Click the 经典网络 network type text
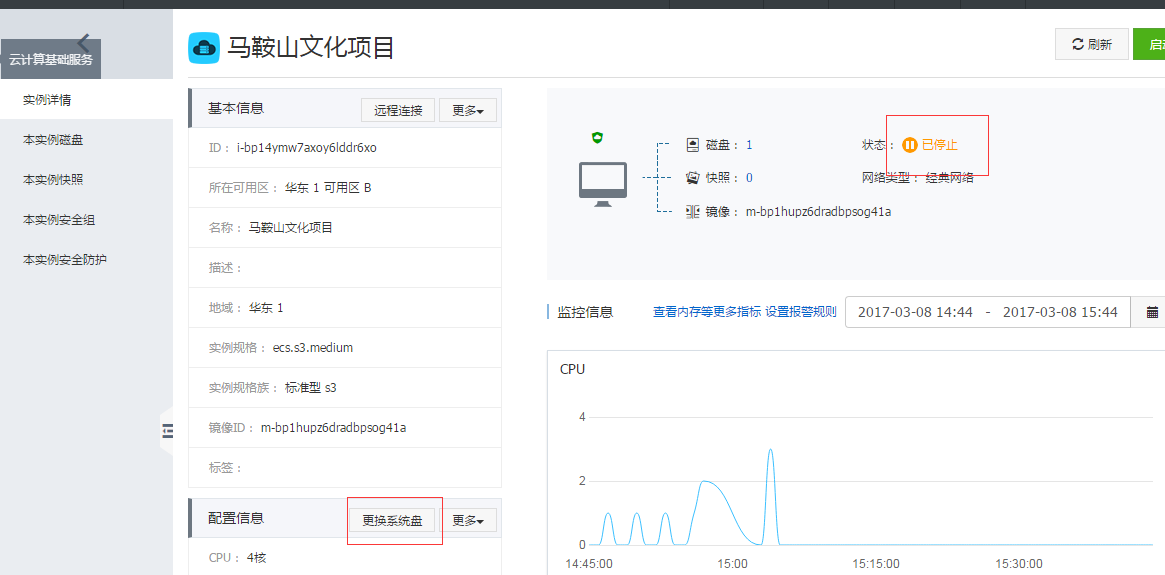This screenshot has width=1165, height=575. click(x=950, y=178)
